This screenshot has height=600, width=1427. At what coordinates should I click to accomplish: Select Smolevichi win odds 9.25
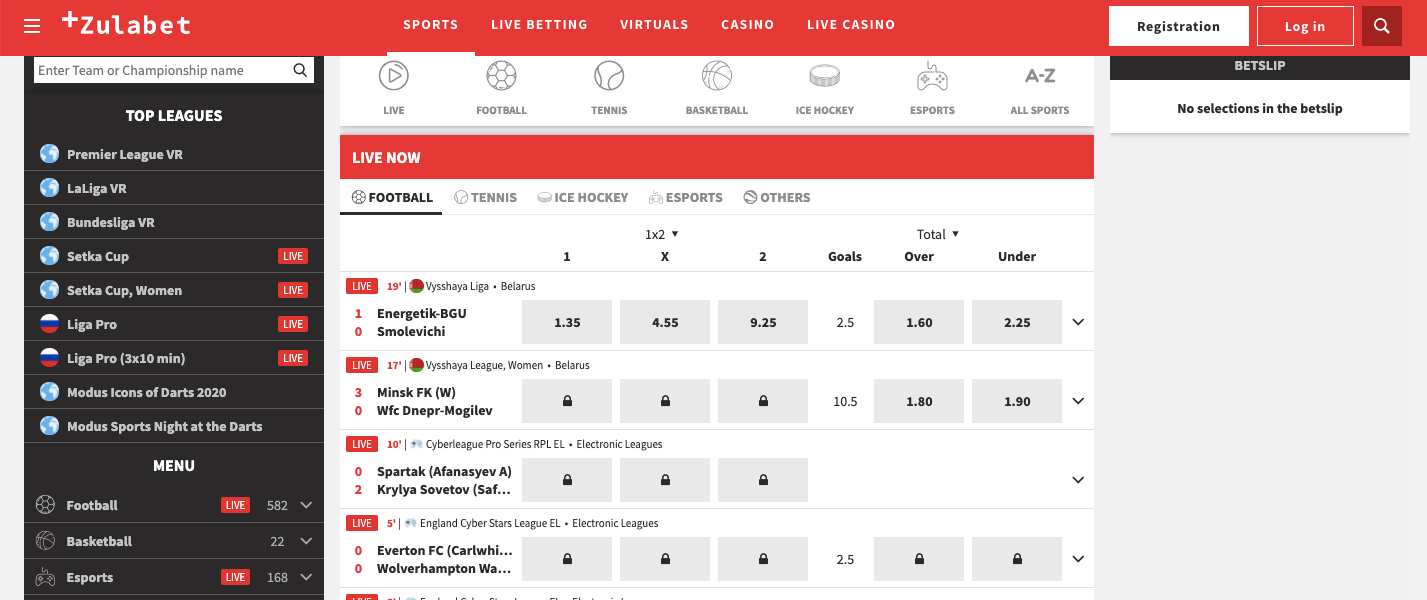(x=763, y=322)
